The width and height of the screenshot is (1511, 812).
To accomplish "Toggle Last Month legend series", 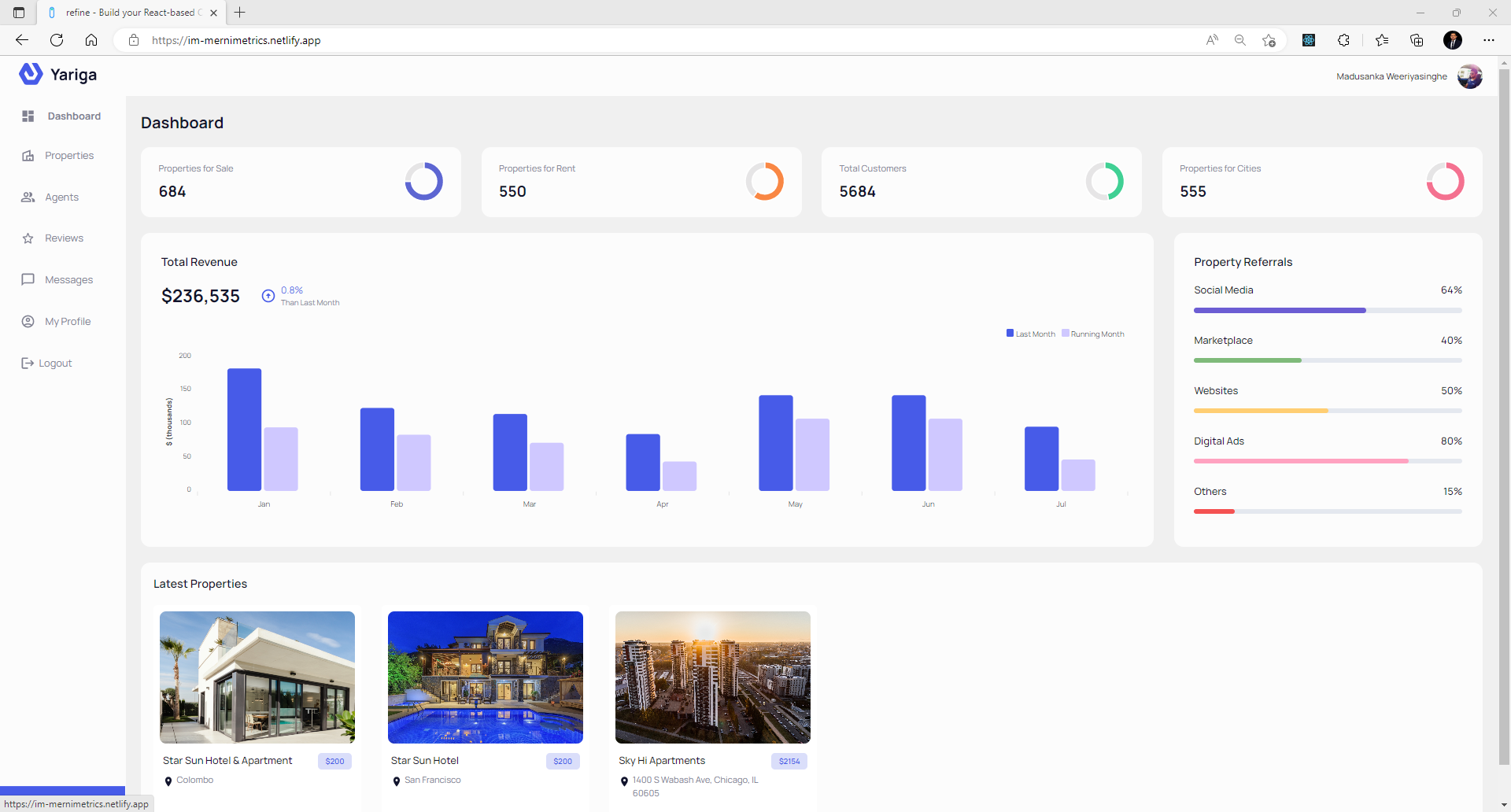I will [x=1030, y=334].
